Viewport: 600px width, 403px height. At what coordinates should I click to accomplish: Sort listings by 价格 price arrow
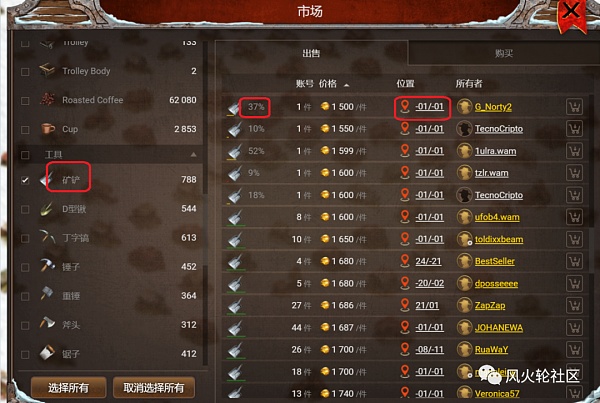click(346, 85)
